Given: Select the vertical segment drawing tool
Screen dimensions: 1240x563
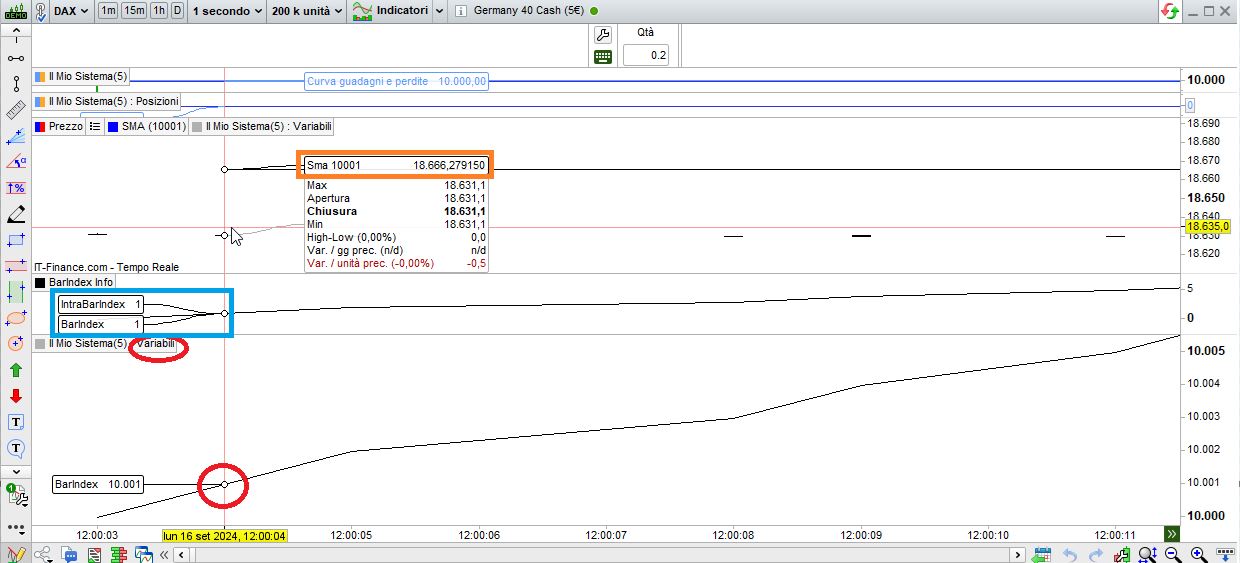Looking at the screenshot, I should (x=16, y=84).
